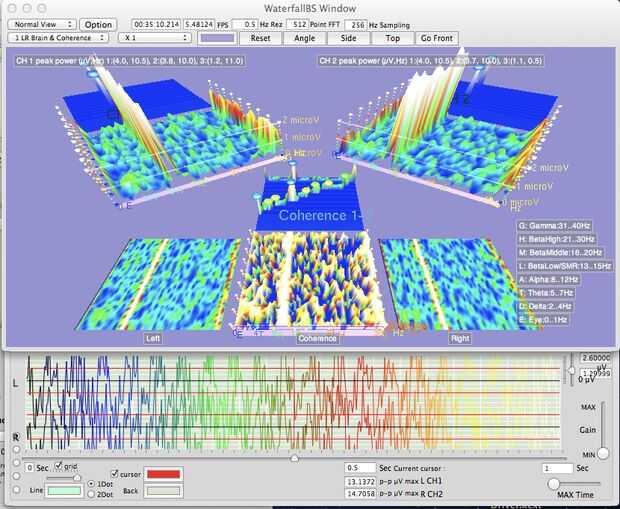The width and height of the screenshot is (620, 509).
Task: Click the FPS value field 5.48124
Action: 199,24
